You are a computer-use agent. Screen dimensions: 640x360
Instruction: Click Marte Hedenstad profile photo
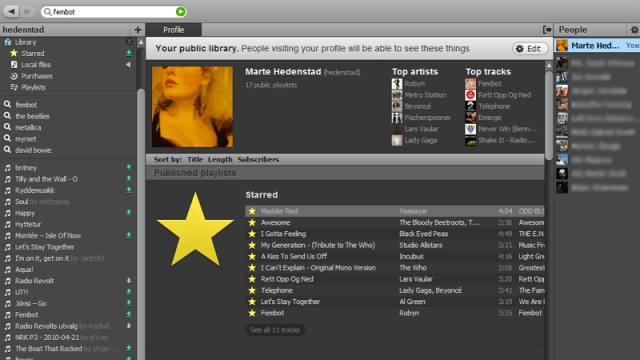[x=192, y=107]
